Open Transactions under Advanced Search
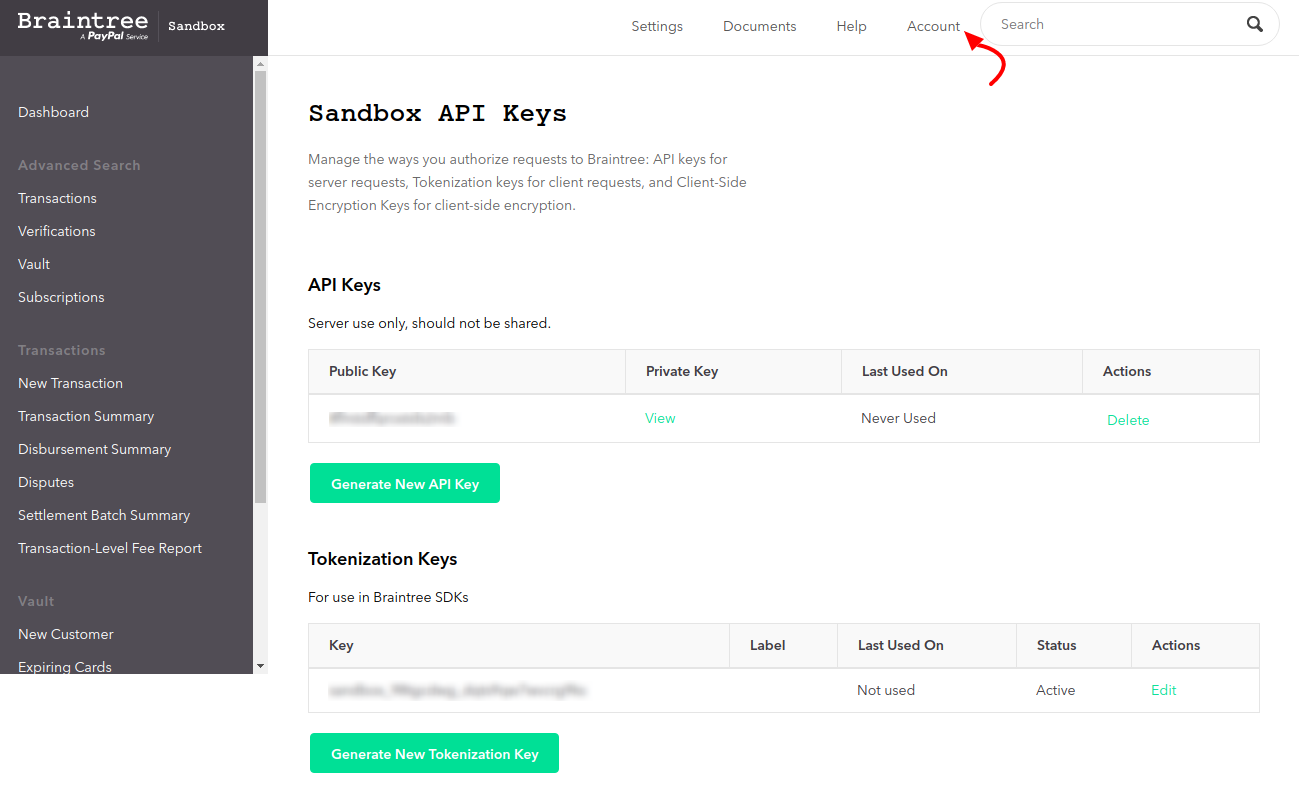Screen dimensions: 1299x804 [x=57, y=198]
